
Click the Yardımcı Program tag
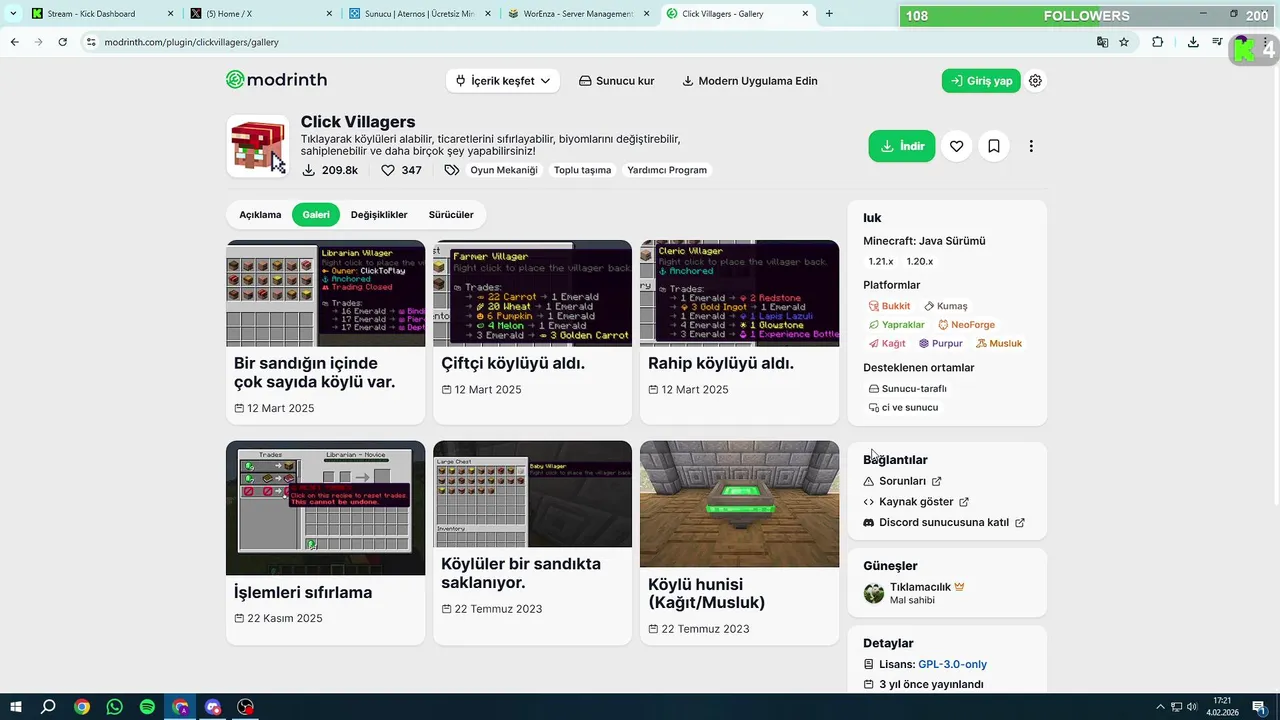click(667, 170)
